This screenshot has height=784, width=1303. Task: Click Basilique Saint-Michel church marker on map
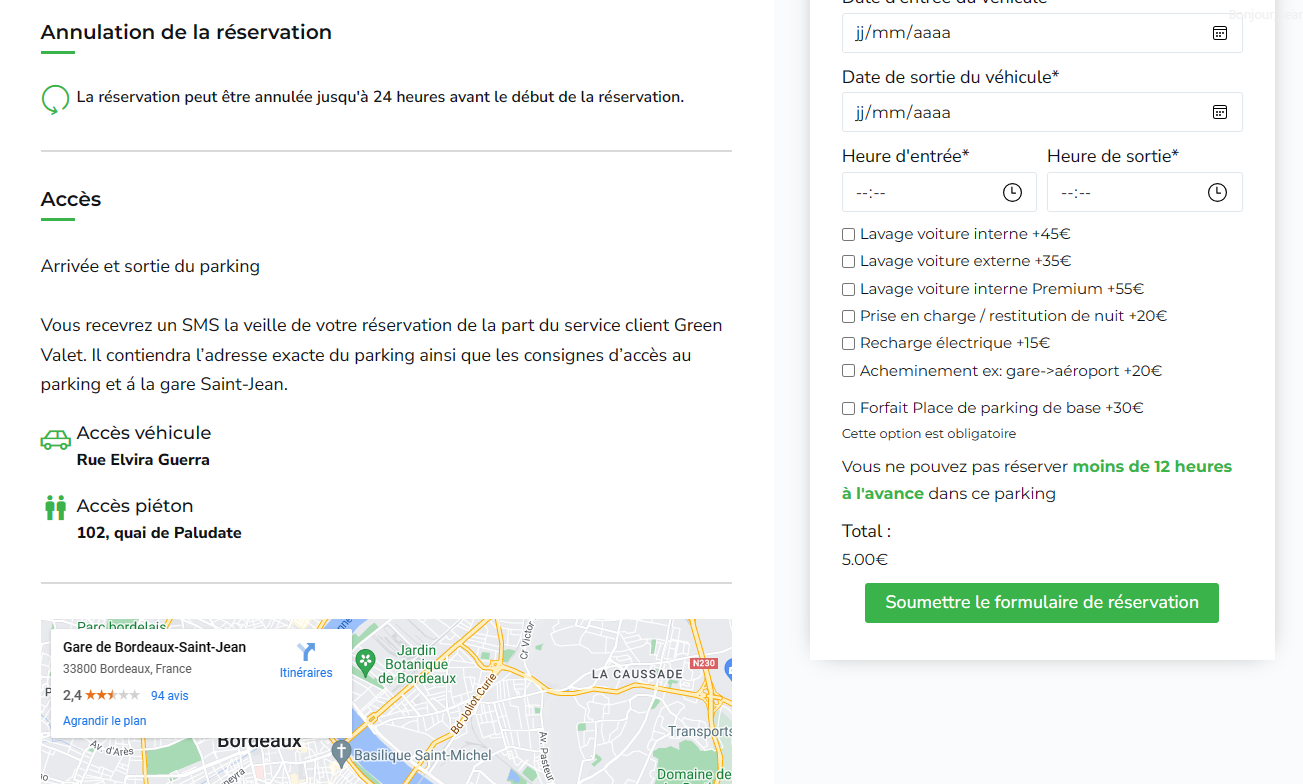point(341,752)
